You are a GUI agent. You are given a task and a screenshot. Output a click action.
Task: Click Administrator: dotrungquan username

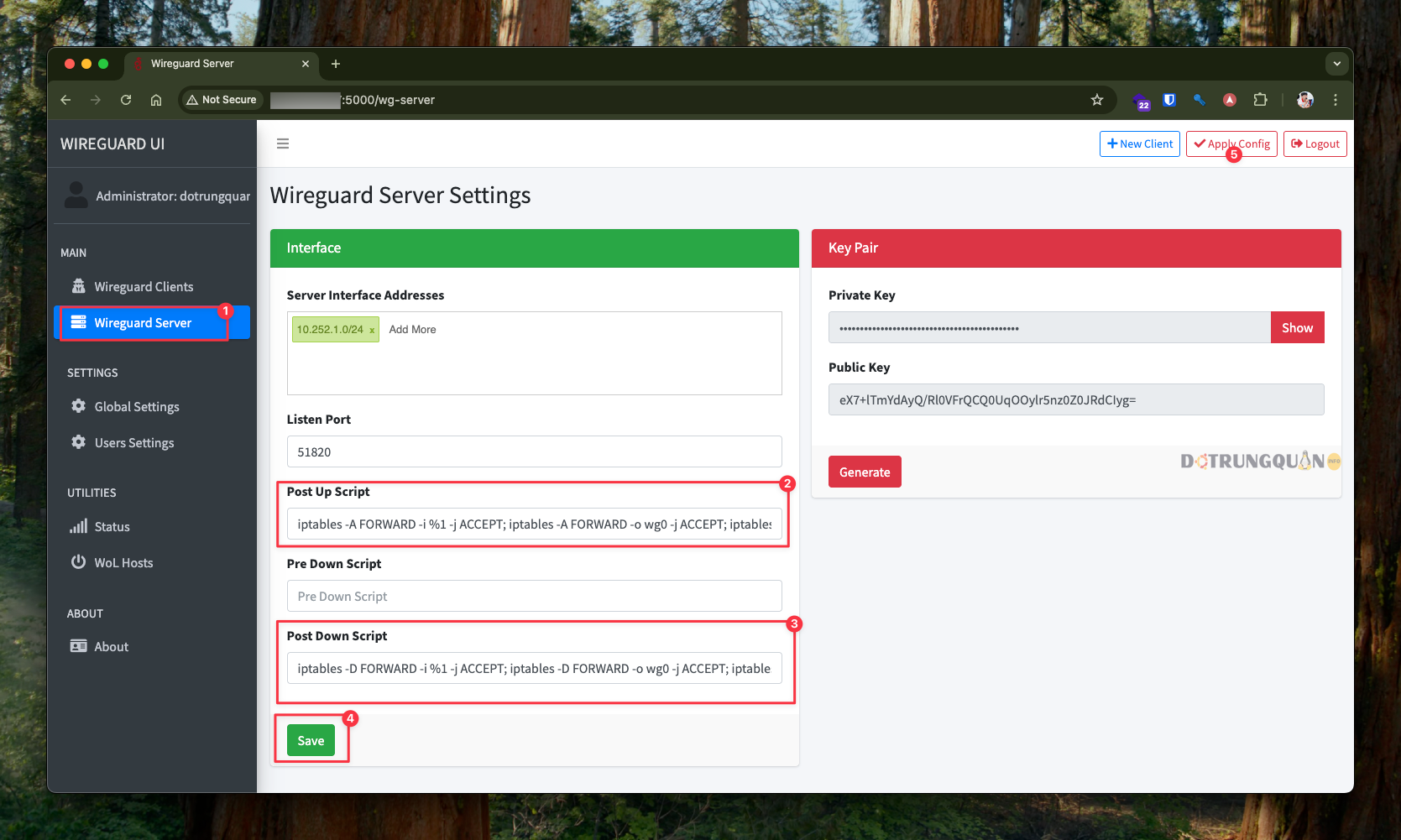pyautogui.click(x=173, y=196)
